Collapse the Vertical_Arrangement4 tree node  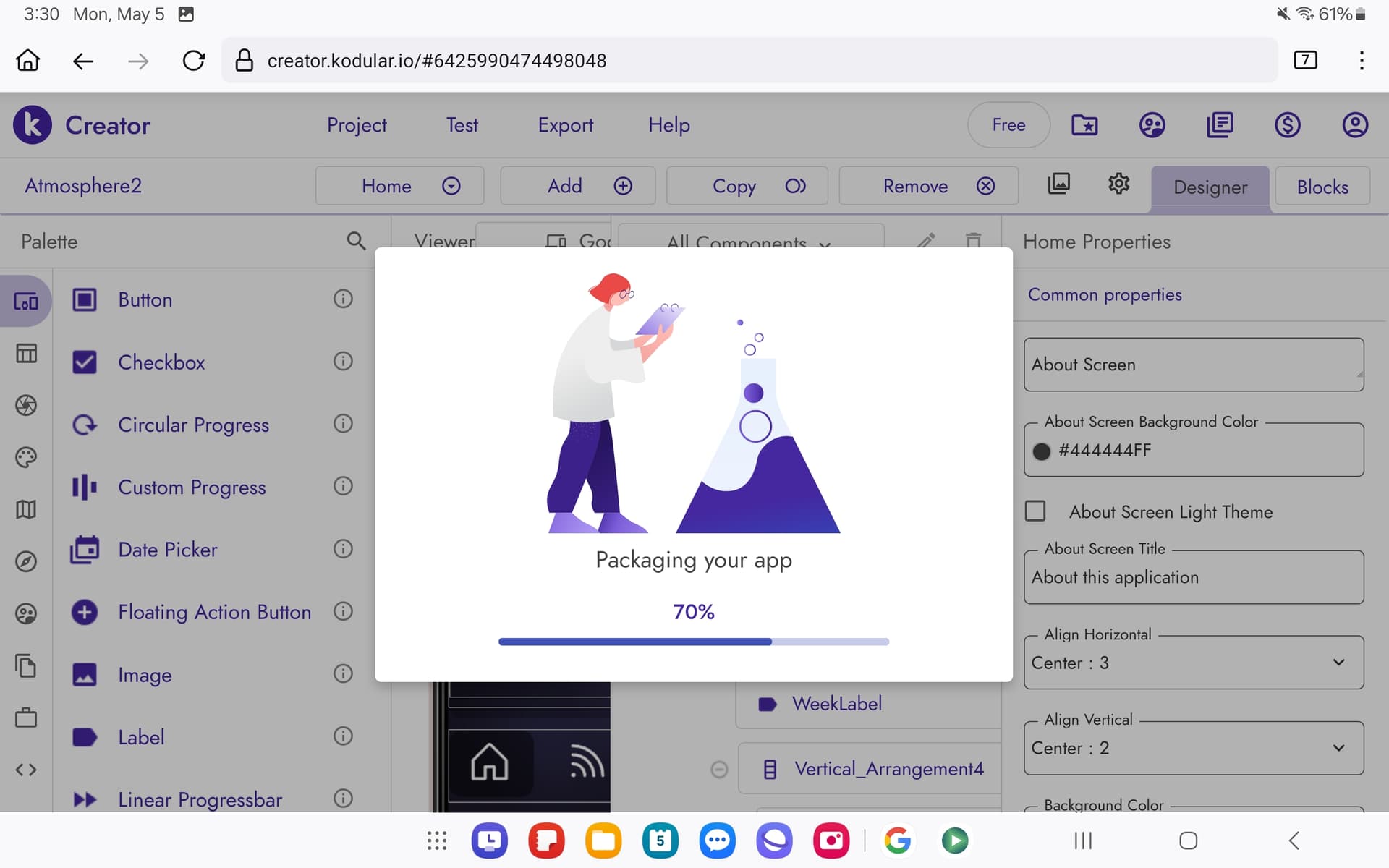coord(719,769)
